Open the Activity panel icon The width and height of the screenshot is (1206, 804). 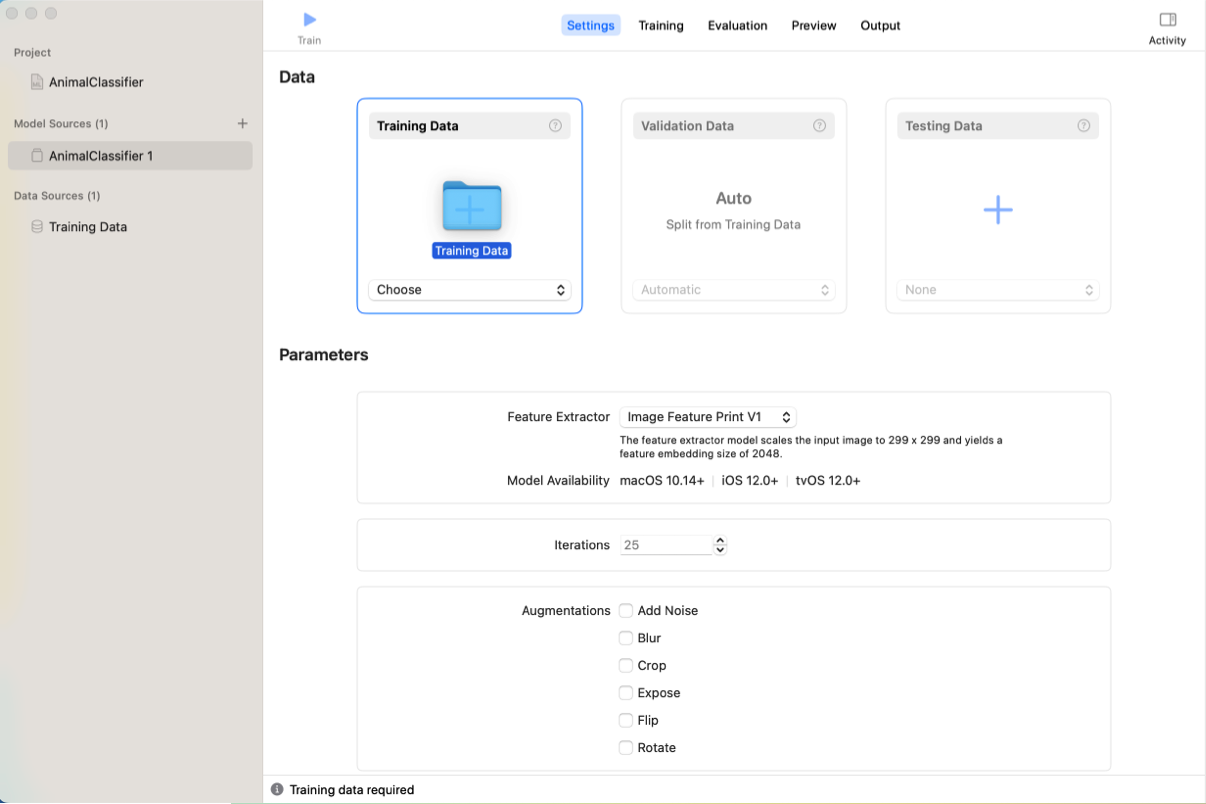(1167, 20)
